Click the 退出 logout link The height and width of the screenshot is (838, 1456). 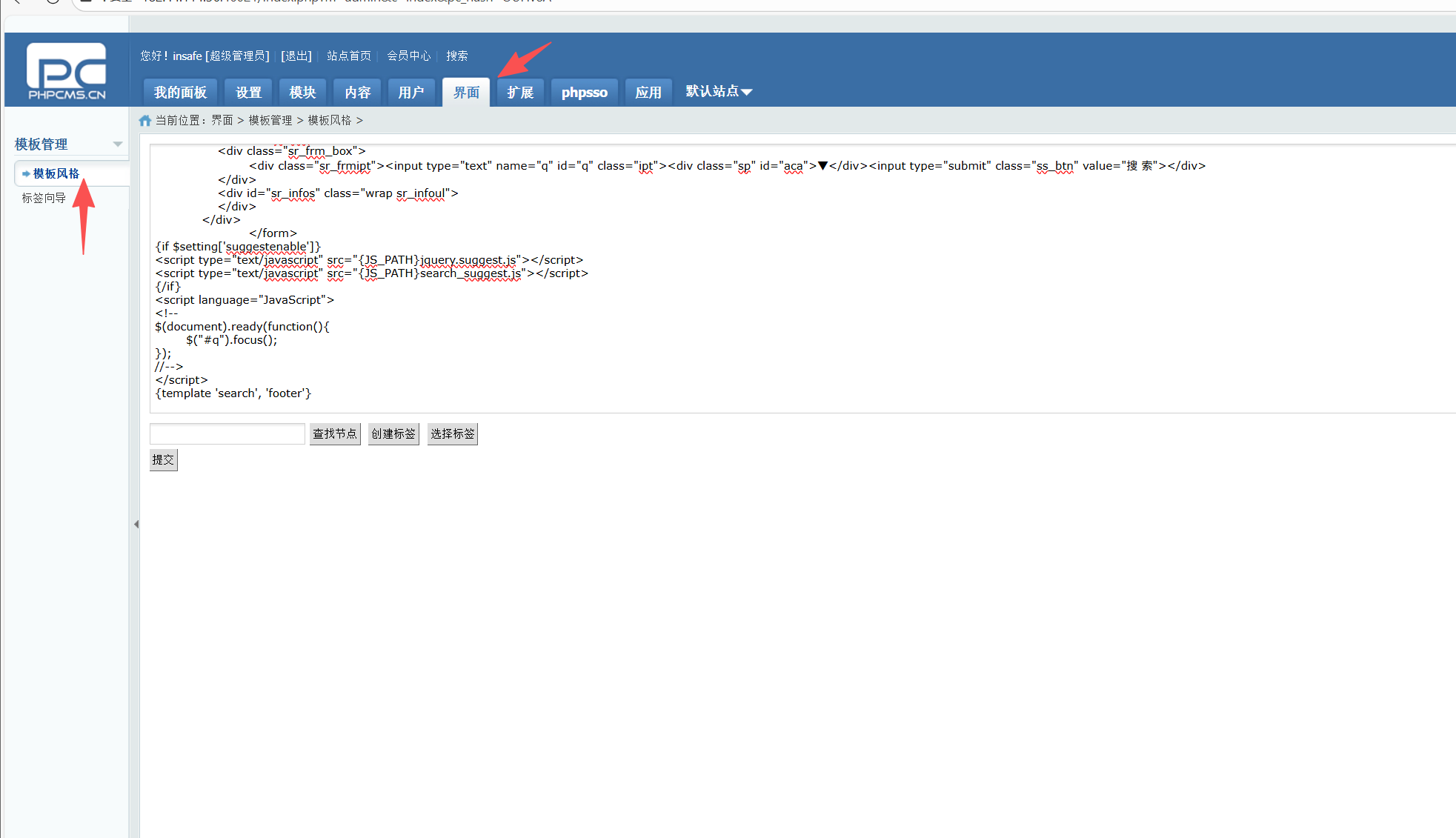(296, 56)
